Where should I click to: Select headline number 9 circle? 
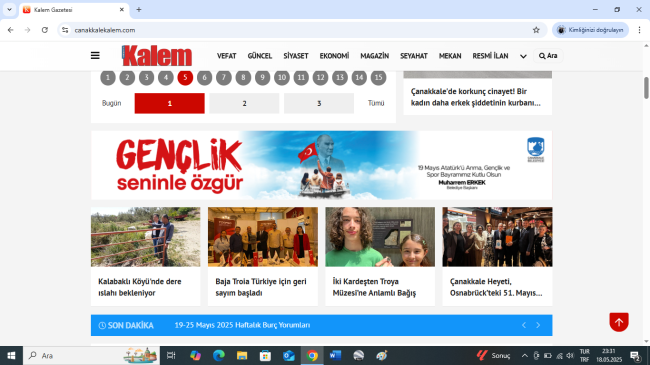262,78
